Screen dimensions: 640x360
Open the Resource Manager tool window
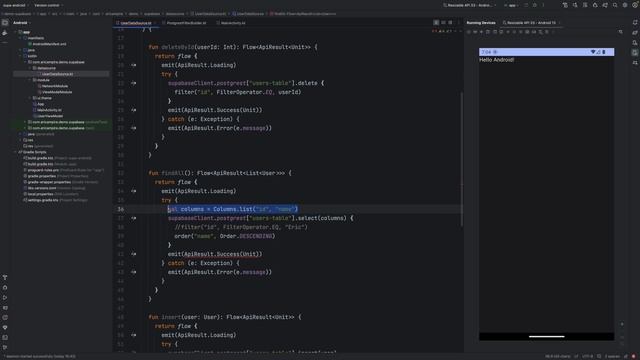pyautogui.click(x=5, y=33)
